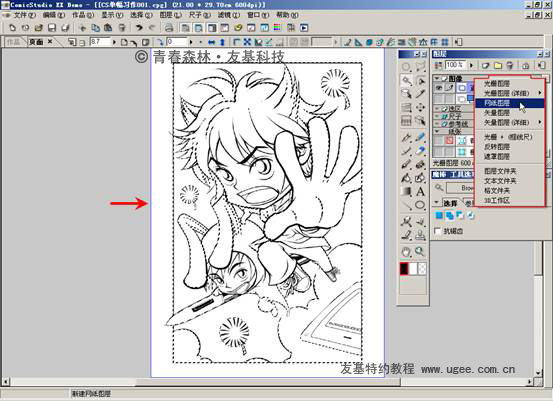Select the Move layer tool
Viewport: 553px width, 401px height.
click(x=420, y=107)
